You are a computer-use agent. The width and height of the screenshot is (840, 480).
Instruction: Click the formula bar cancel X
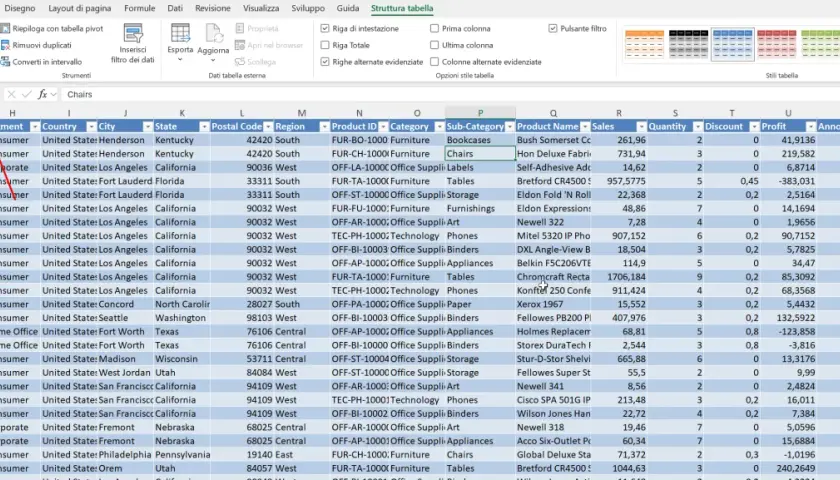(x=11, y=94)
